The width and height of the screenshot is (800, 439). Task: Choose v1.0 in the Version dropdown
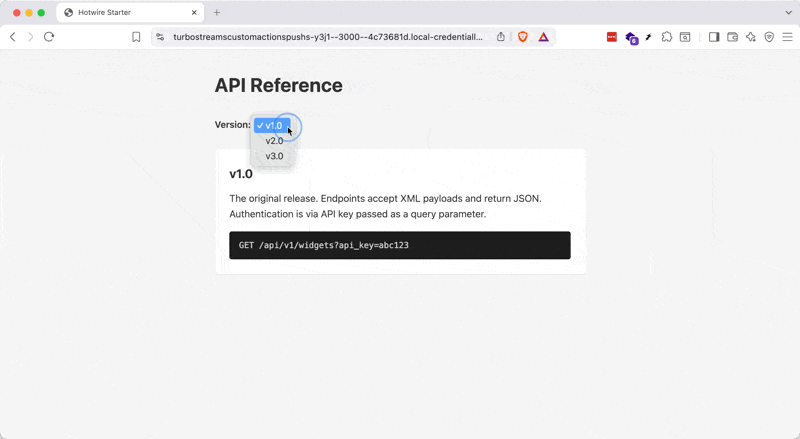(x=272, y=126)
